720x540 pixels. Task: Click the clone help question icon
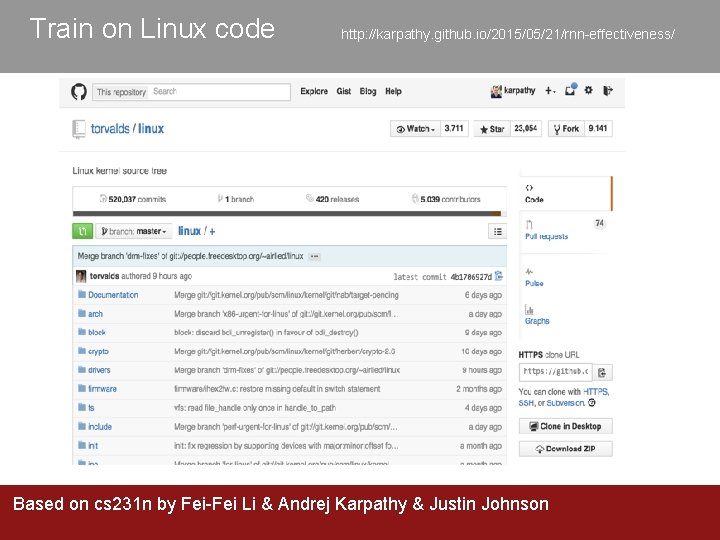pyautogui.click(x=592, y=403)
